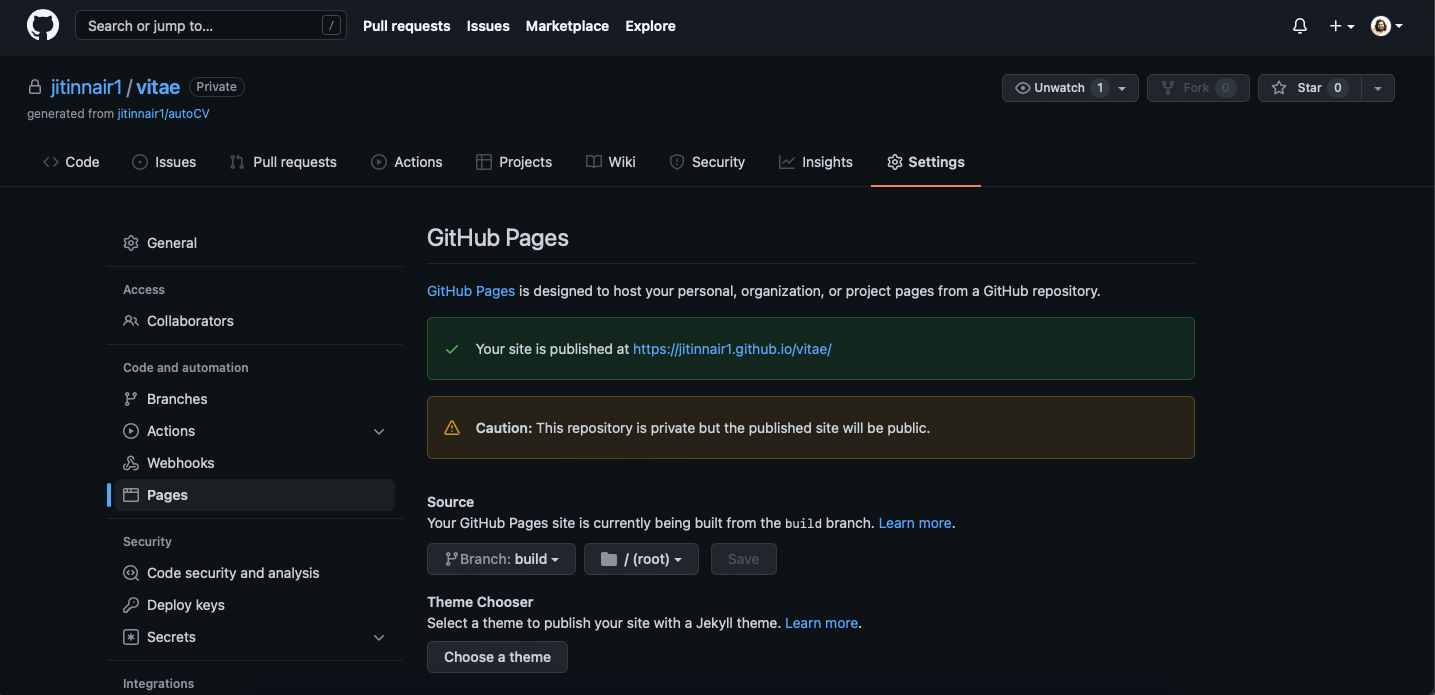1435x695 pixels.
Task: Switch to the Code tab
Action: 71,162
